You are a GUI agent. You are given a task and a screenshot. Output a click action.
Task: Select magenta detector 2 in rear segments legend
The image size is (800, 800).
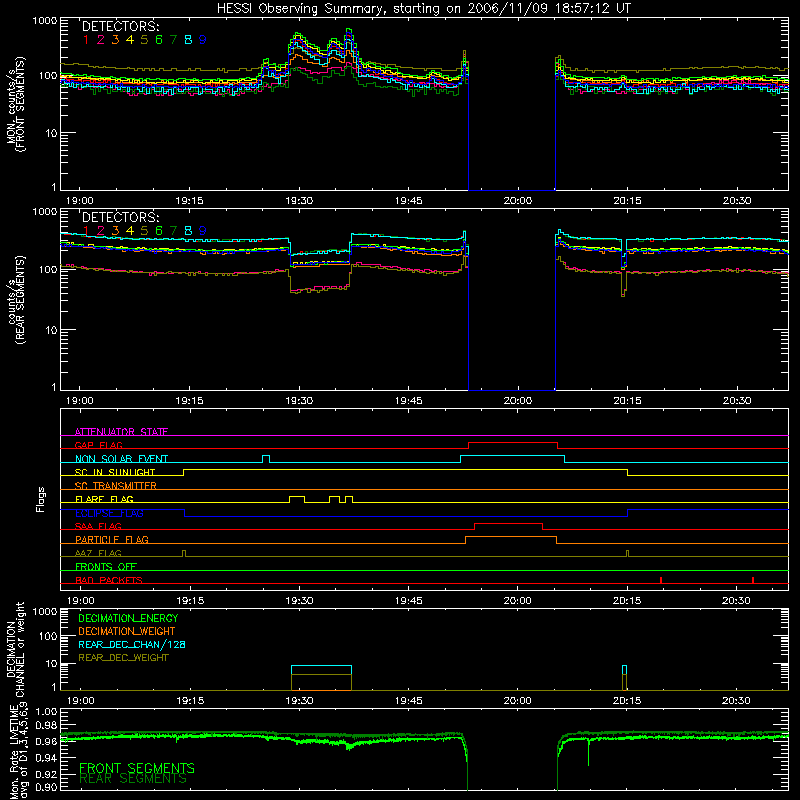click(x=101, y=230)
